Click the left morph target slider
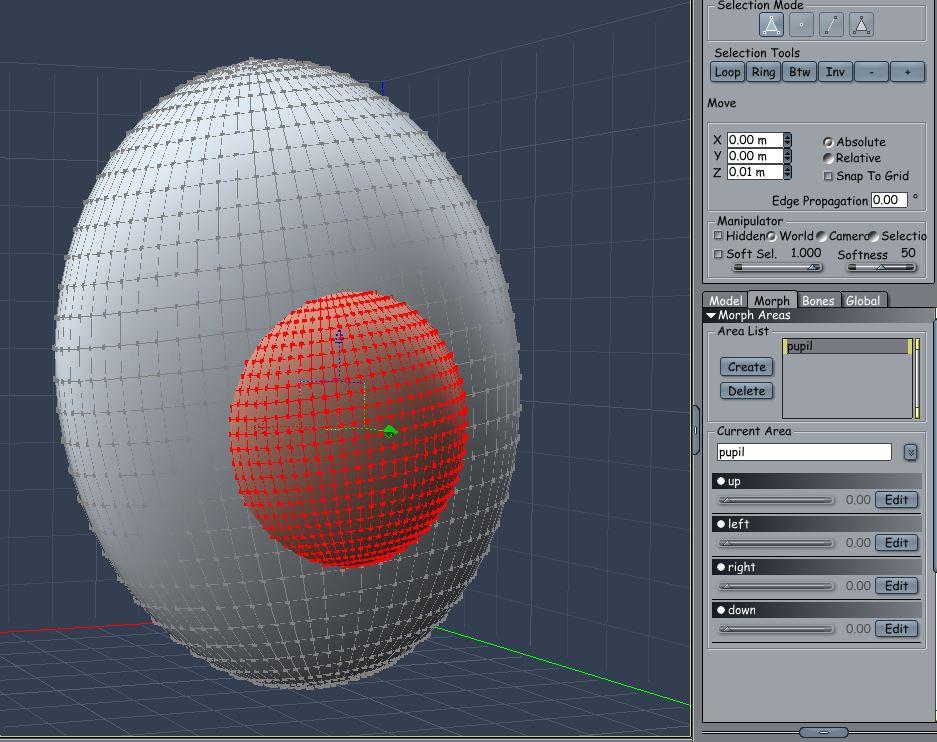 tap(775, 543)
